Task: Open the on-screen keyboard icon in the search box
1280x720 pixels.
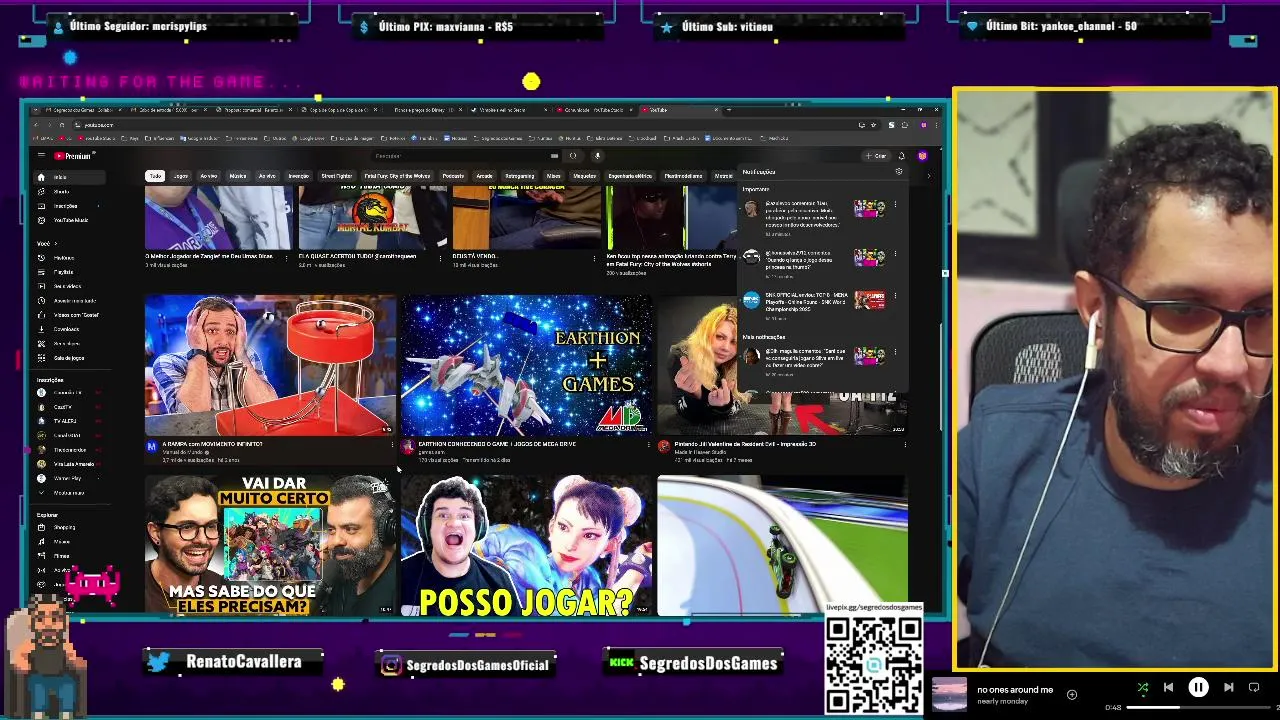Action: (554, 156)
